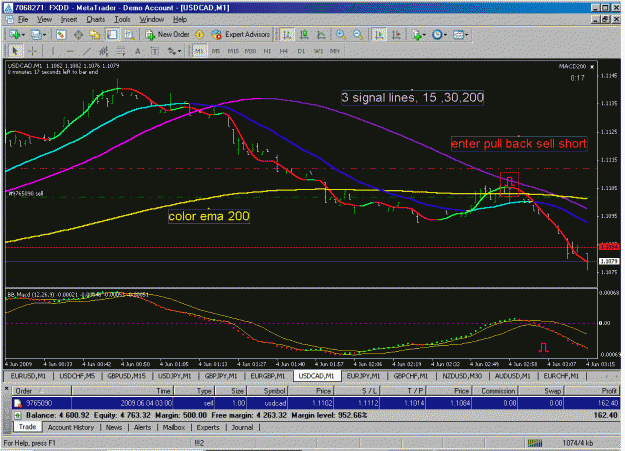Open the Window menu

[x=151, y=19]
